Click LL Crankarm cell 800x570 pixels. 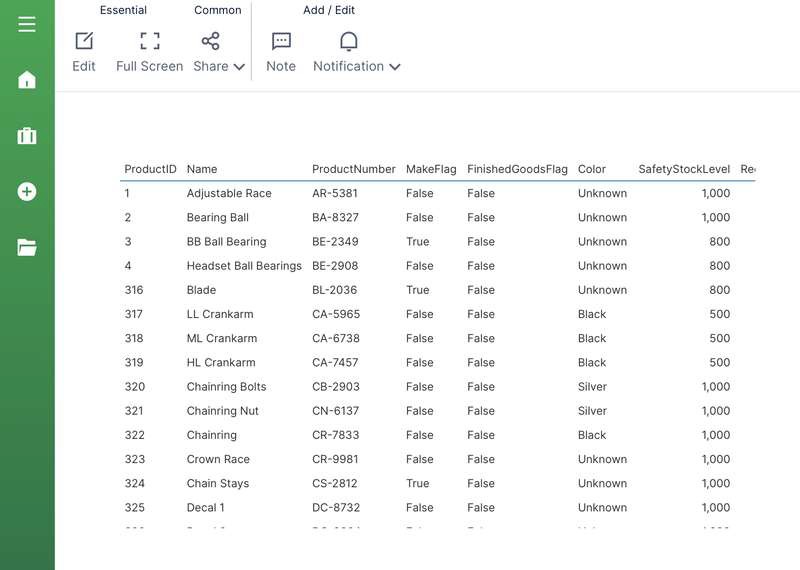220,314
